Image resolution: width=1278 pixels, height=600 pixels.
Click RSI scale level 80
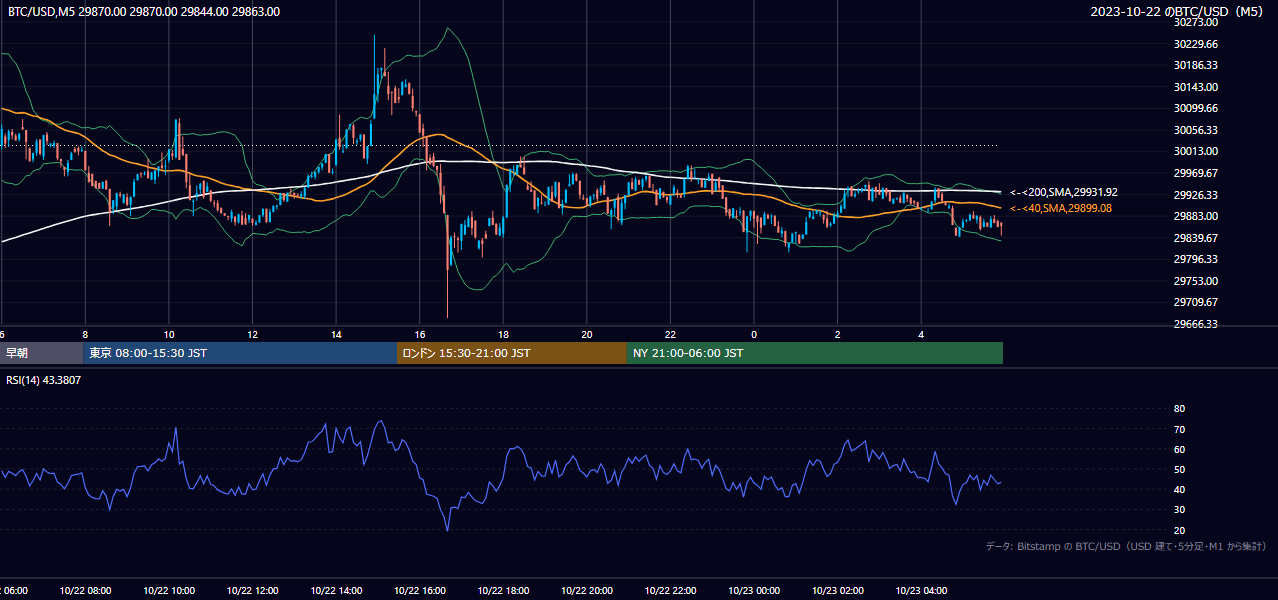coord(1179,409)
